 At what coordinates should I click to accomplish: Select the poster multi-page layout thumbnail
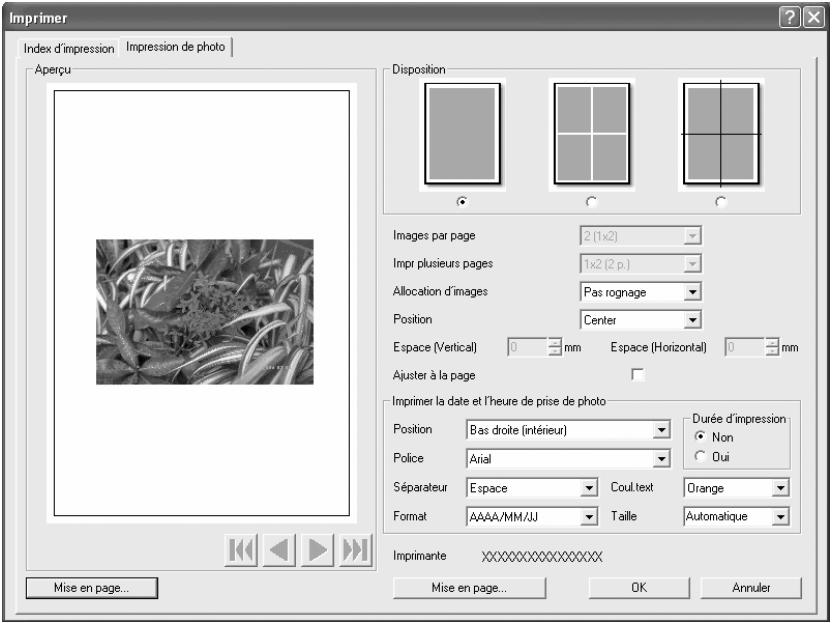tap(721, 134)
